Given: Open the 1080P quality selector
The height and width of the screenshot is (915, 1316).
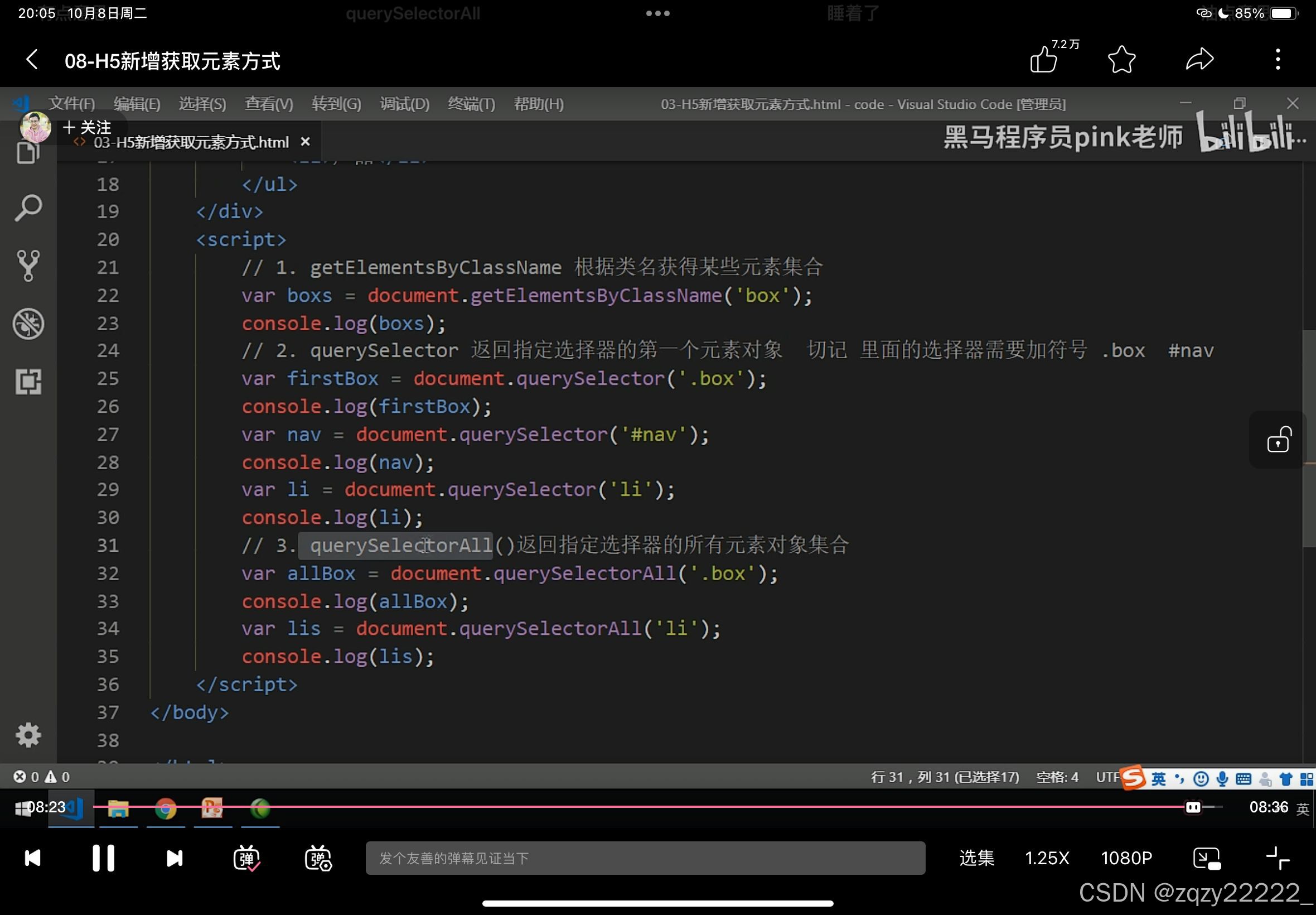Looking at the screenshot, I should coord(1127,858).
